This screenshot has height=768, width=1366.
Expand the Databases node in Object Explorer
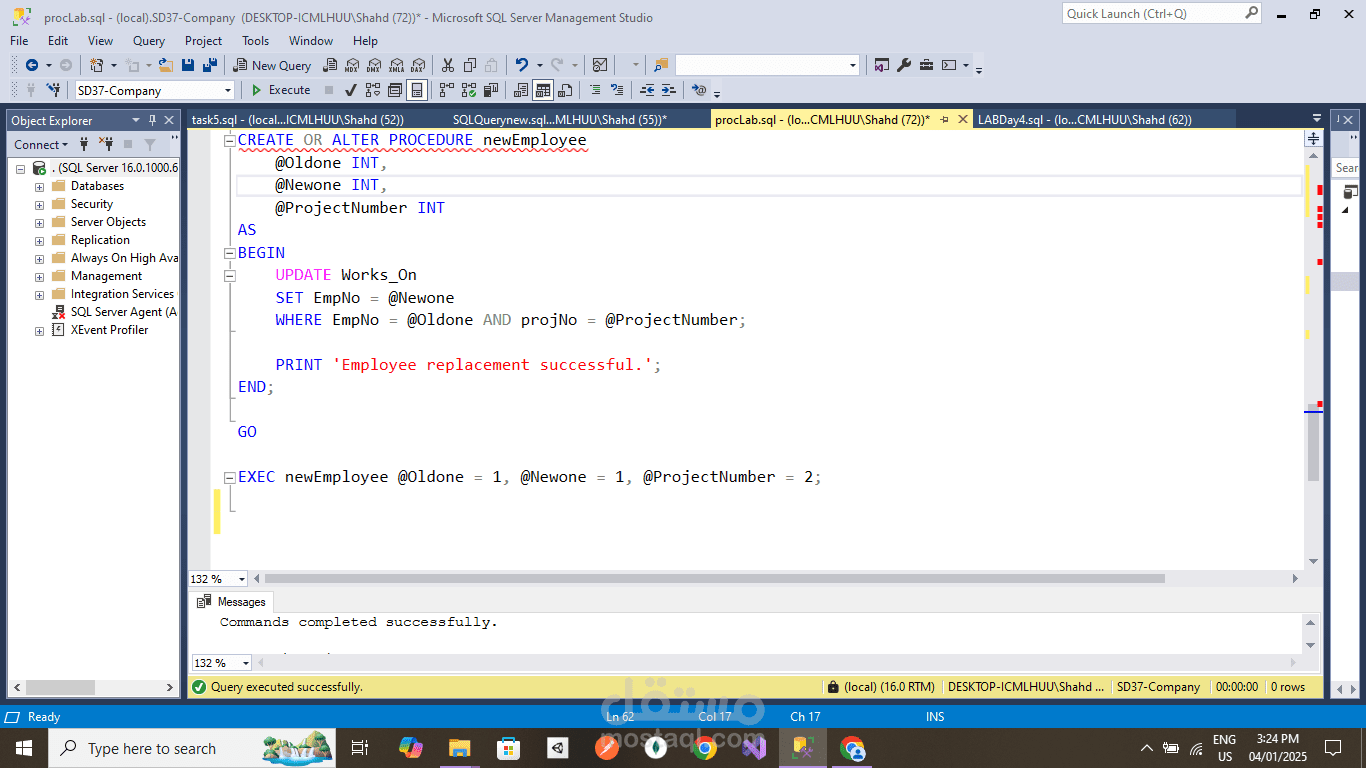[x=37, y=185]
